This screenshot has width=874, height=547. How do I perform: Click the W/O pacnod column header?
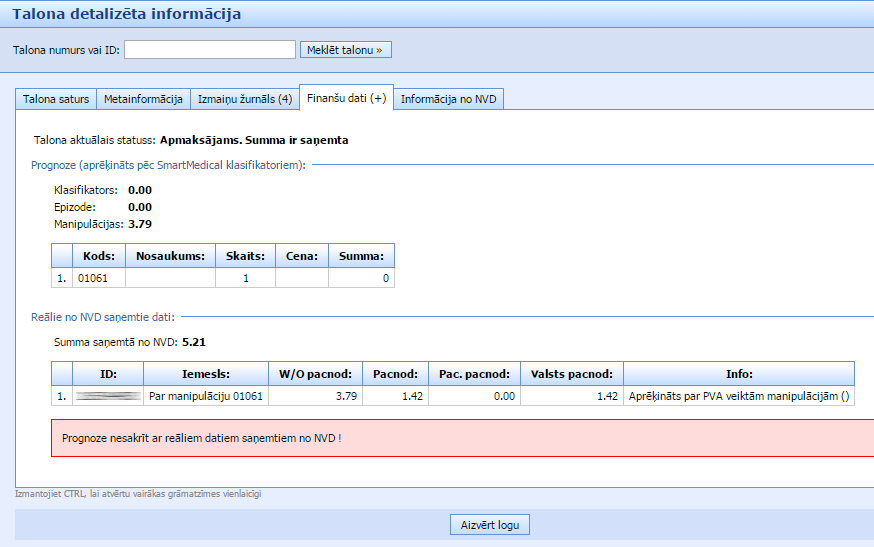[x=315, y=373]
